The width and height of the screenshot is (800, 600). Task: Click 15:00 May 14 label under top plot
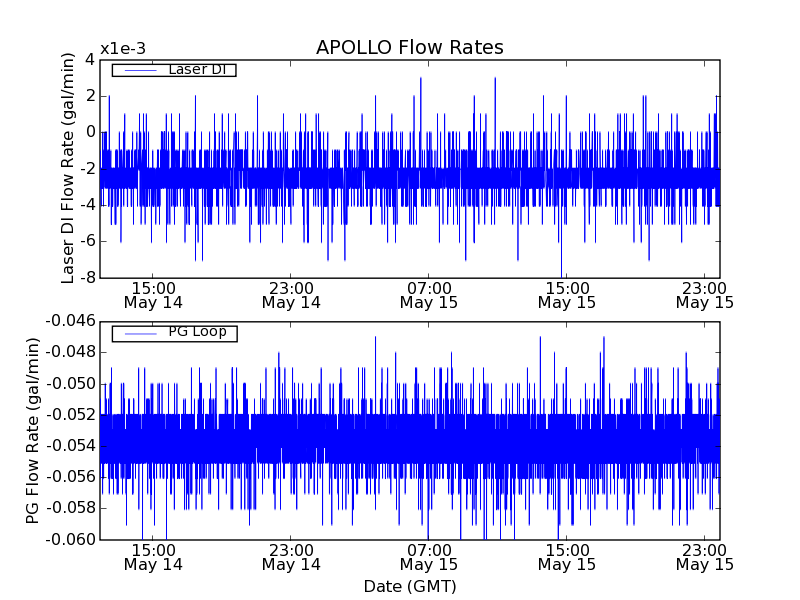(x=153, y=294)
